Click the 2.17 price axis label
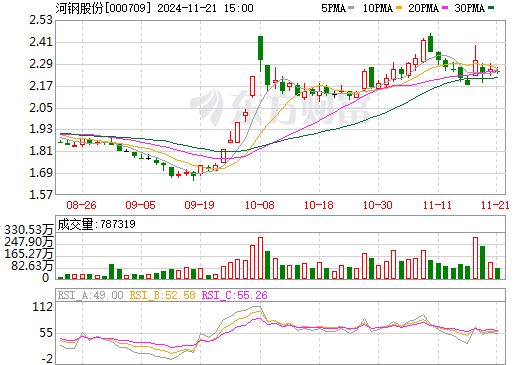Image resolution: width=520 pixels, height=365 pixels. [x=41, y=86]
